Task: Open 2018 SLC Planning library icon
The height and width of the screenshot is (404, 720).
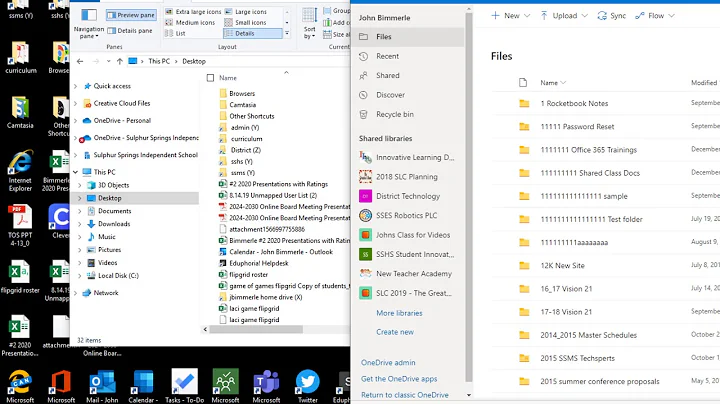Action: 366,177
